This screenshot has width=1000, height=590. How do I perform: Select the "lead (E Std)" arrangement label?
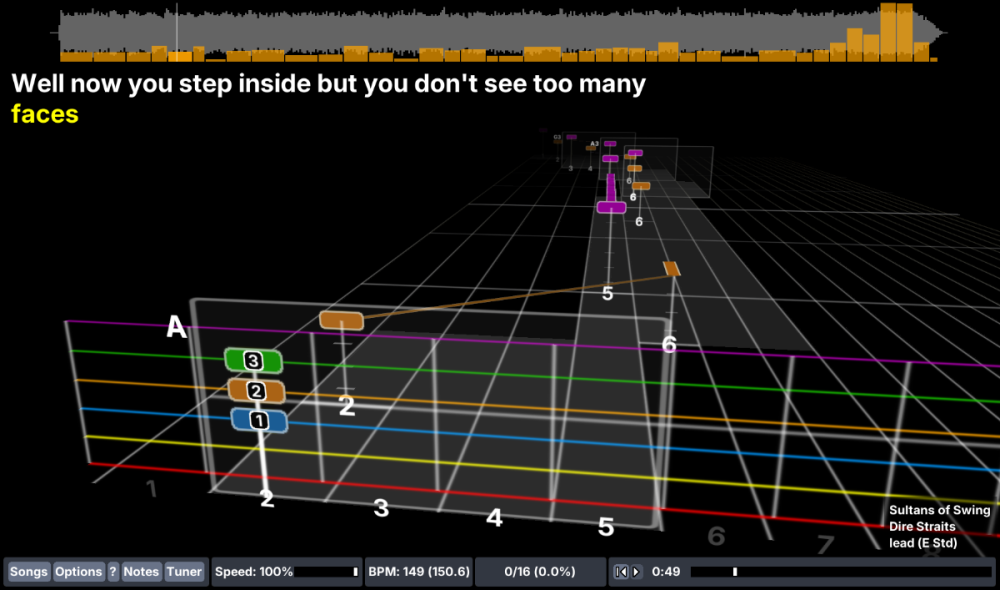pyautogui.click(x=921, y=543)
